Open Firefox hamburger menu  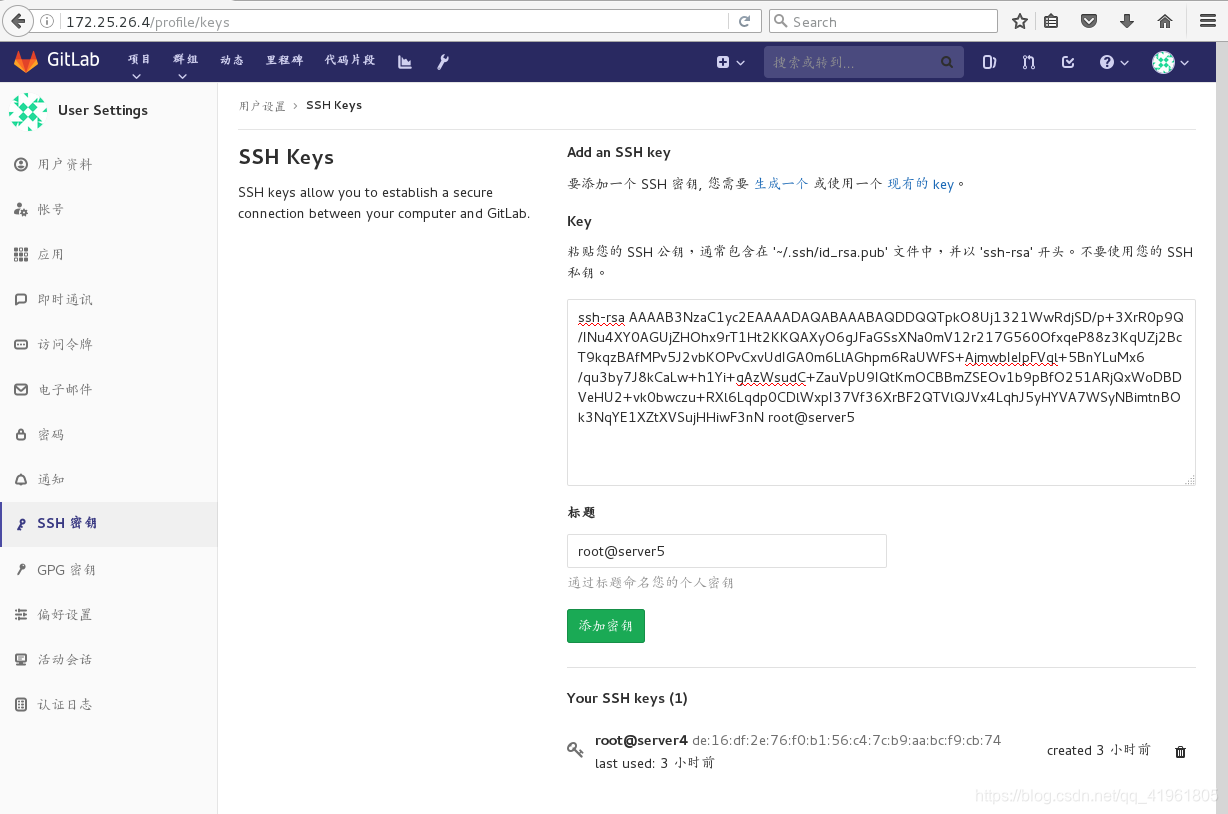click(1207, 21)
